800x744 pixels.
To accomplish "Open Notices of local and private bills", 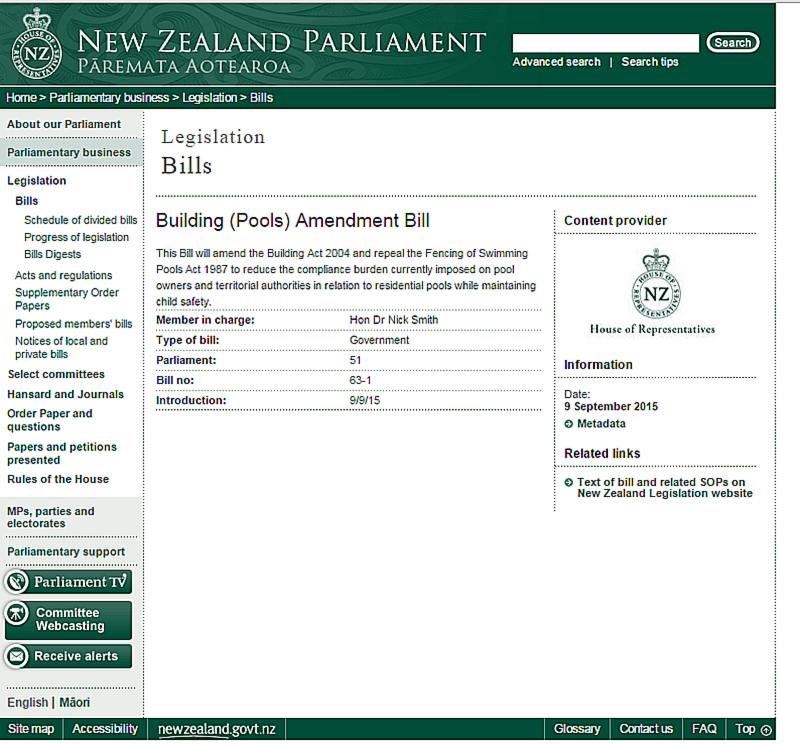I will point(61,348).
